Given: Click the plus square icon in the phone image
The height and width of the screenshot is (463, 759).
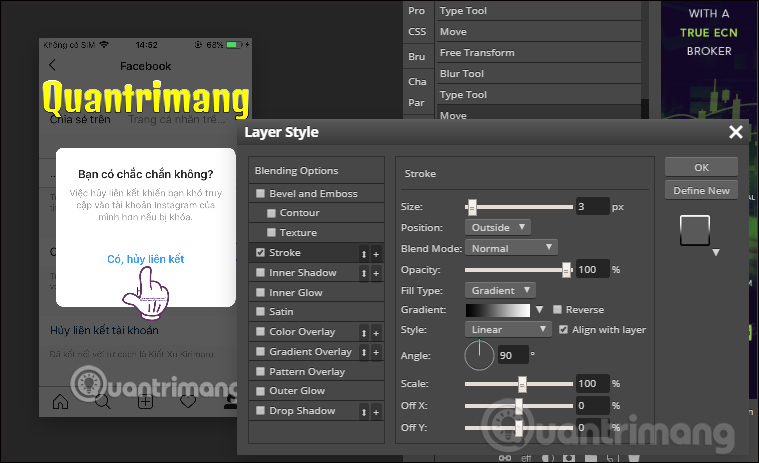Looking at the screenshot, I should click(x=145, y=401).
